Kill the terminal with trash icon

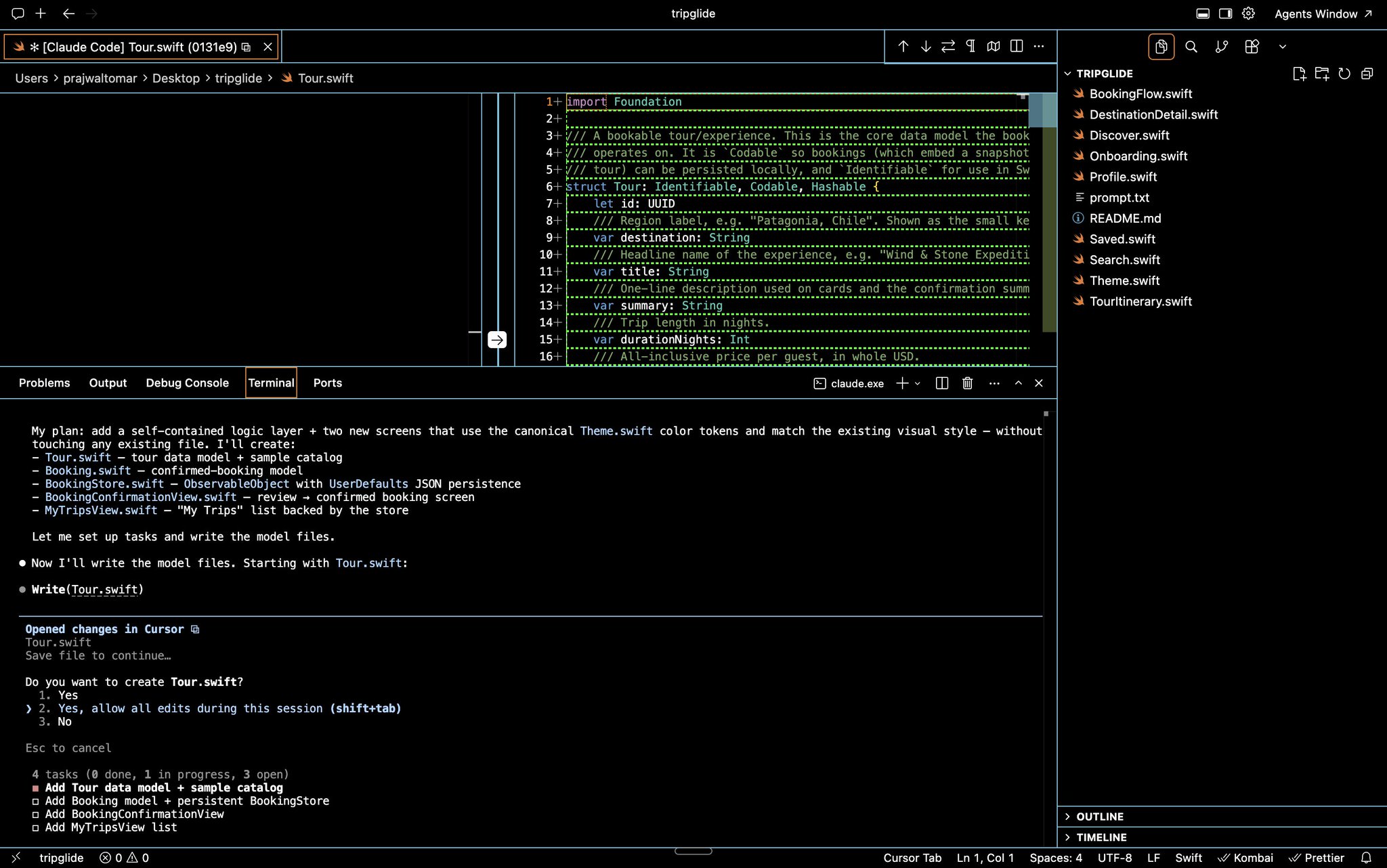(967, 383)
